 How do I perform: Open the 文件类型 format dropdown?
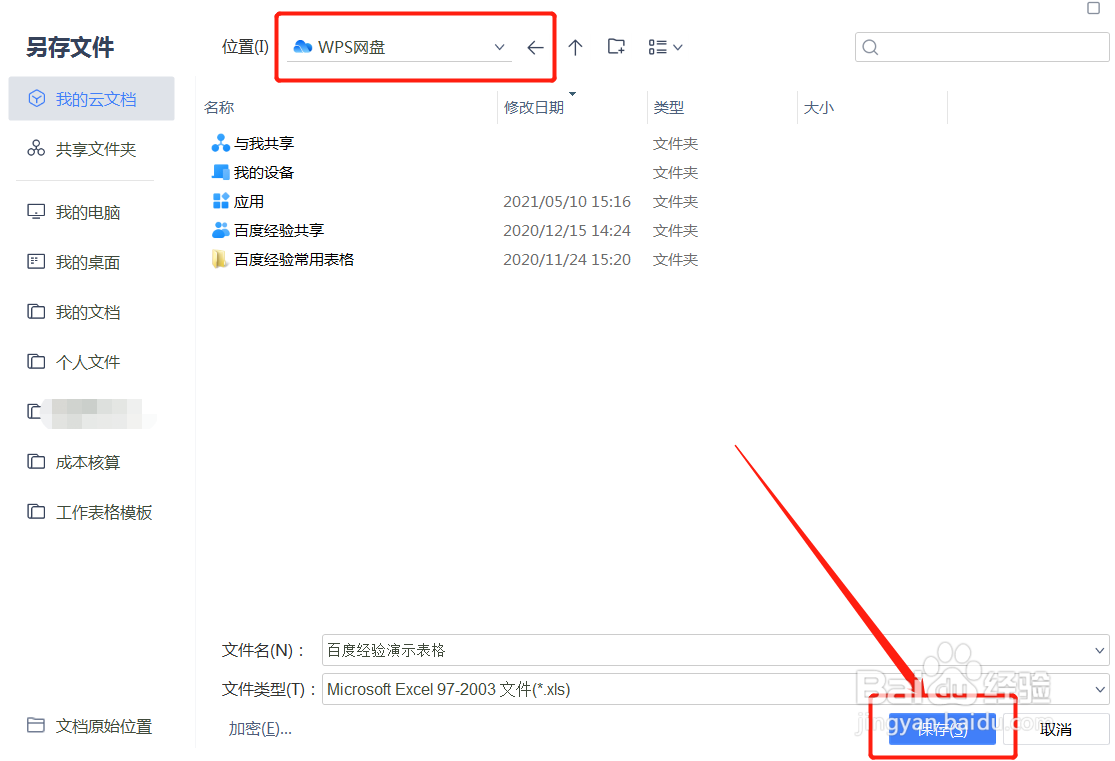click(x=1094, y=689)
